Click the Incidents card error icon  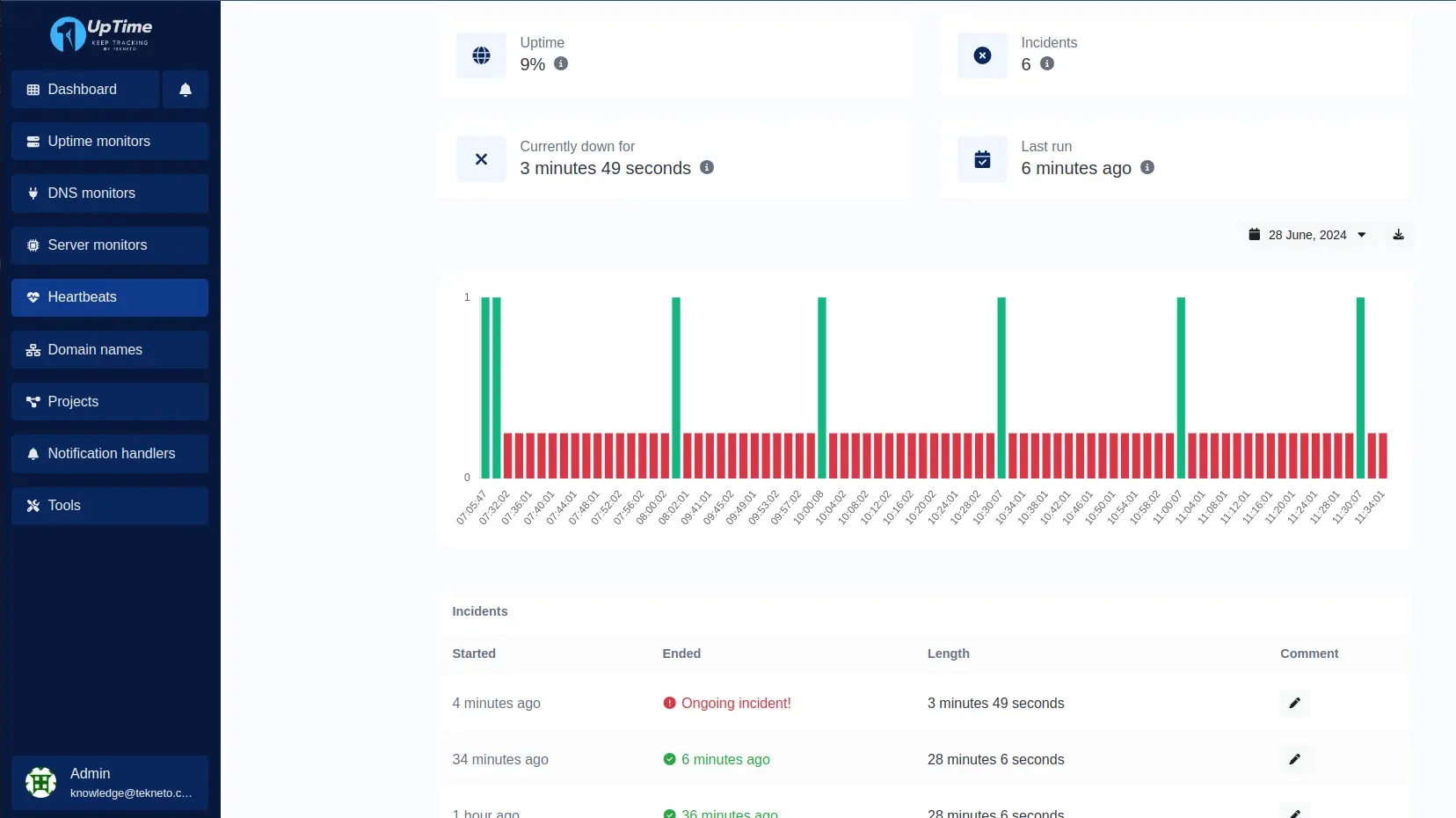pyautogui.click(x=981, y=55)
